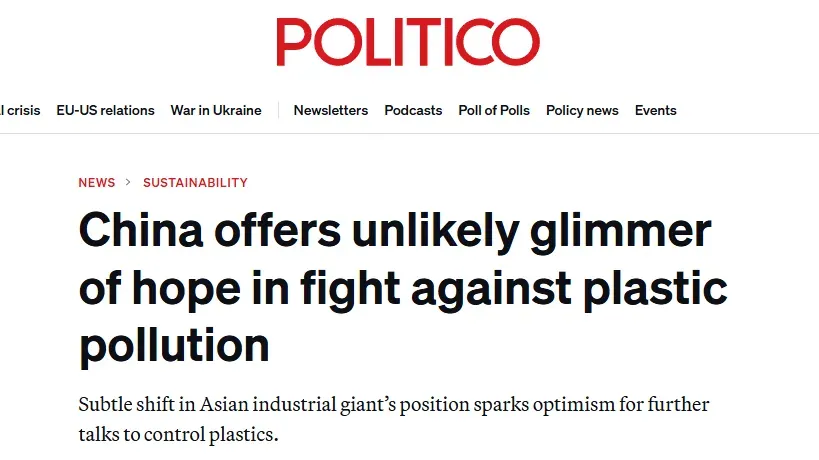The height and width of the screenshot is (460, 819).
Task: Click the POLITICO logo
Action: (408, 41)
